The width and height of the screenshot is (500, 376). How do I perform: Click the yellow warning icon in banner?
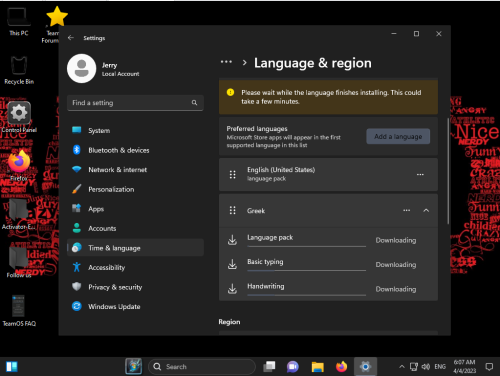pos(230,92)
